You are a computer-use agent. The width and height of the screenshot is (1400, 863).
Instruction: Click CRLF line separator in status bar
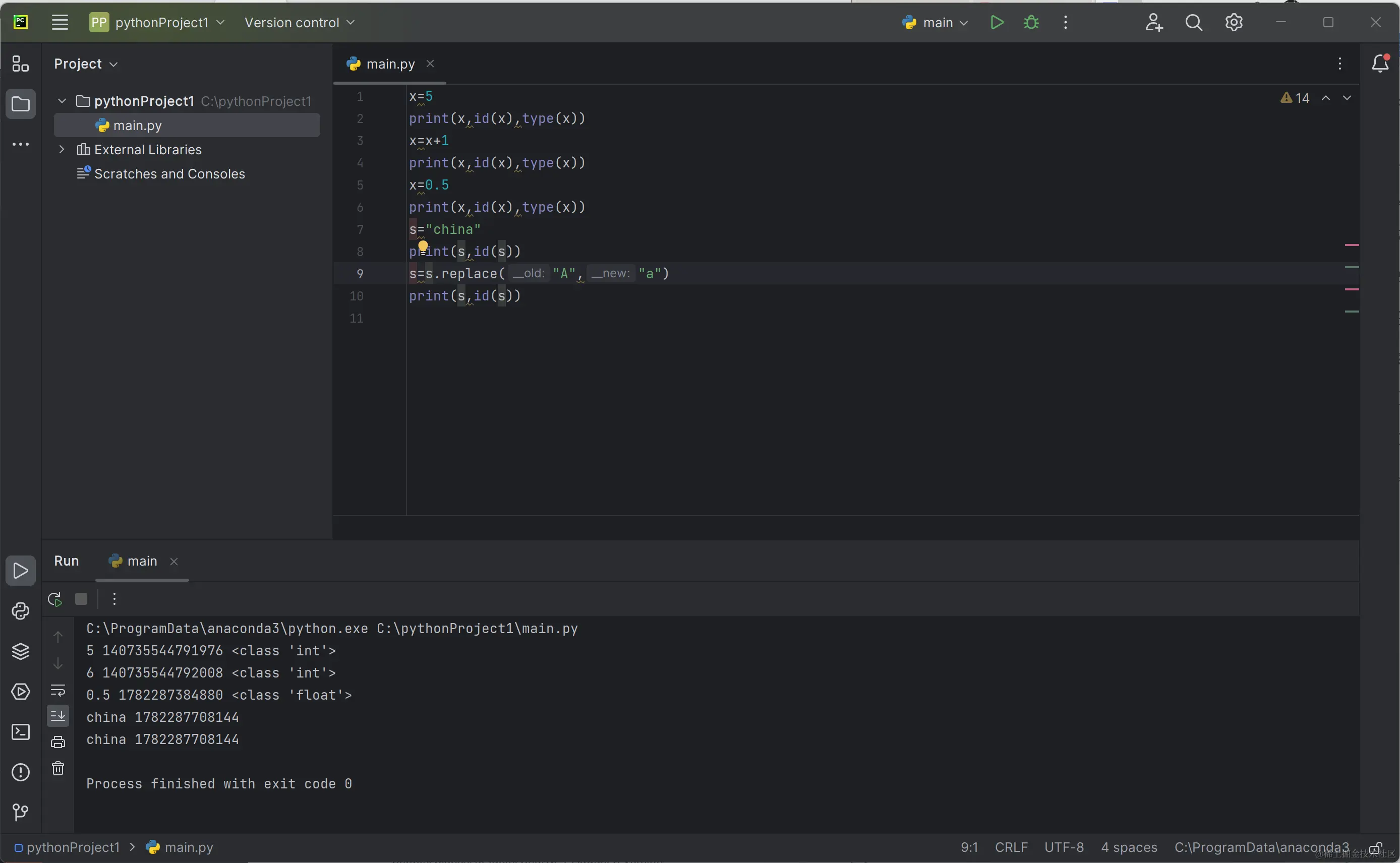1011,847
